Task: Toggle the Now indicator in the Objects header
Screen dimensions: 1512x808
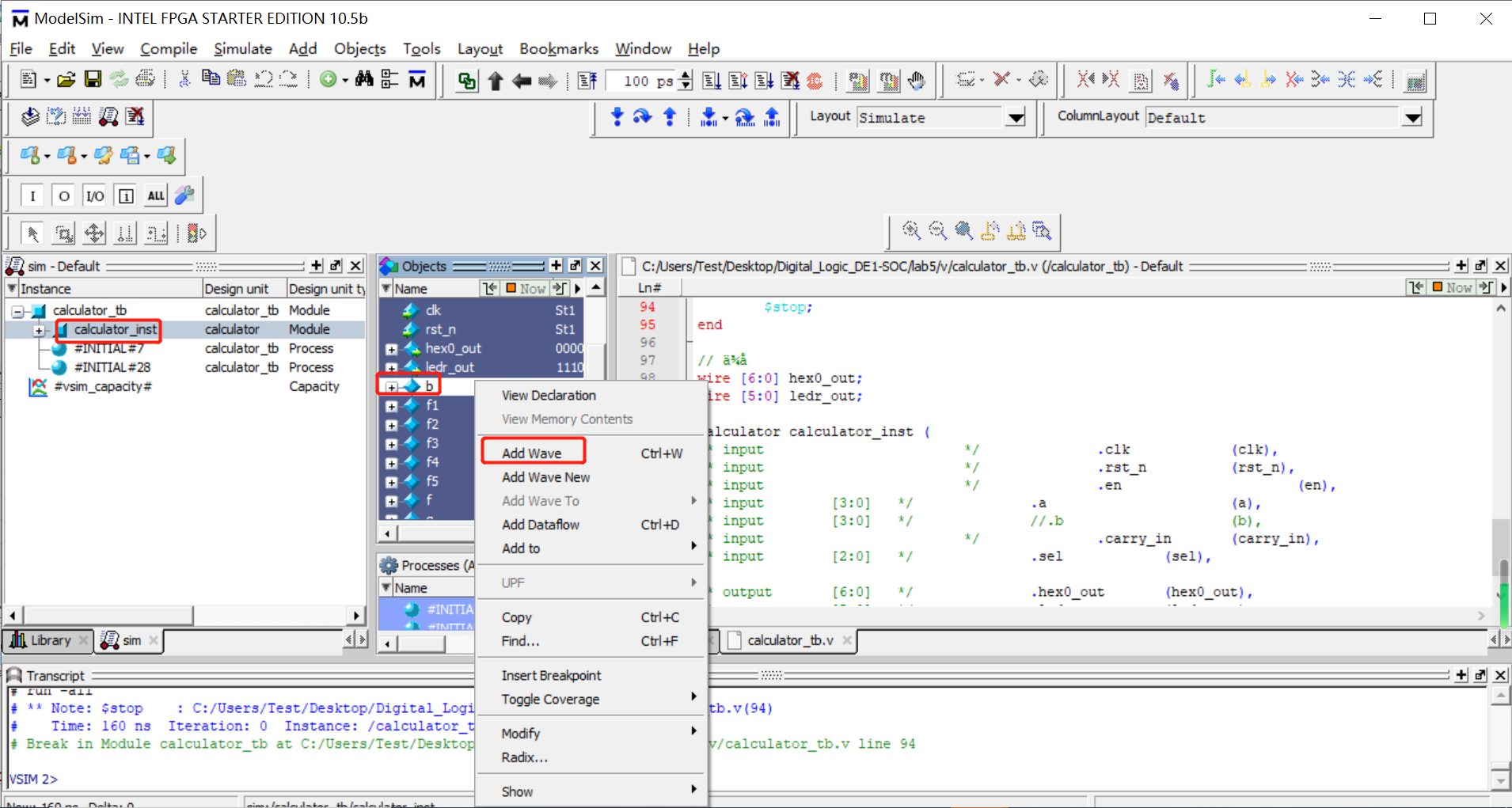Action: point(526,288)
